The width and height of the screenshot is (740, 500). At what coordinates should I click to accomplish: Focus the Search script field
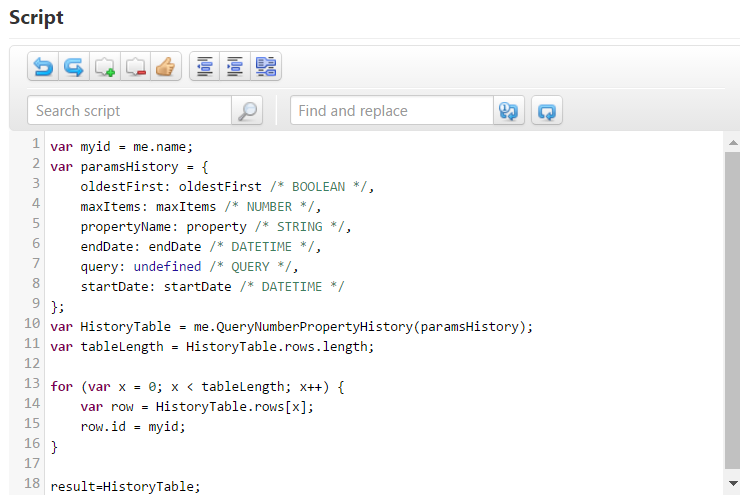[x=129, y=110]
